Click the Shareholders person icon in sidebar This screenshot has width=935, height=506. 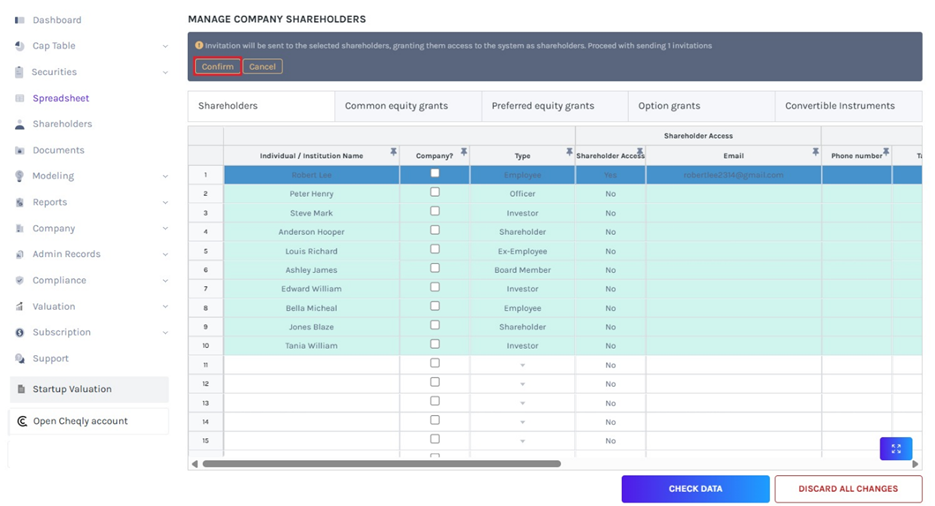tap(20, 125)
